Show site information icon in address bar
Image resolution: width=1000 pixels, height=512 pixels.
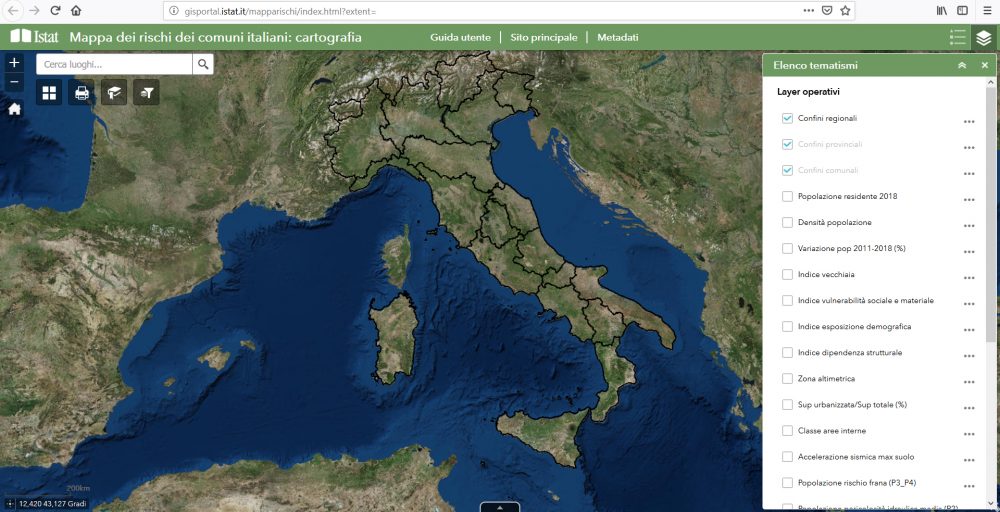(x=174, y=11)
